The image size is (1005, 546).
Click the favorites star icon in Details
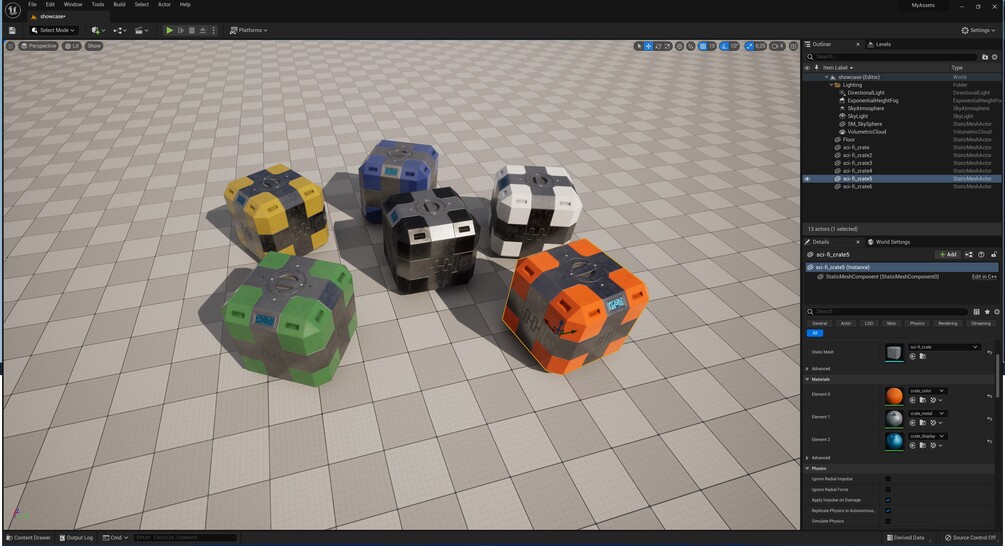click(987, 311)
